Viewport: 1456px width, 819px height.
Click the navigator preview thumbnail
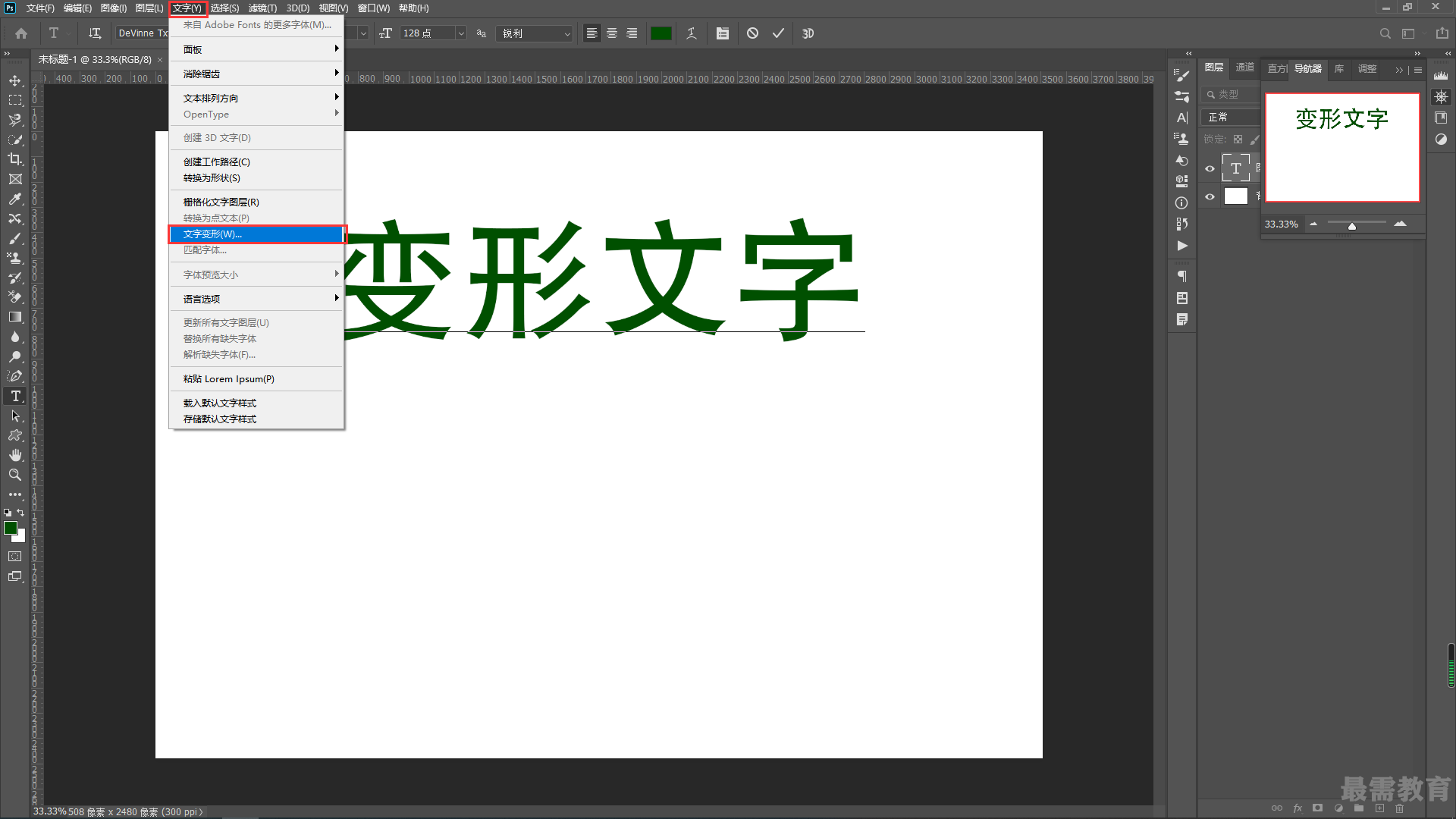pyautogui.click(x=1342, y=148)
